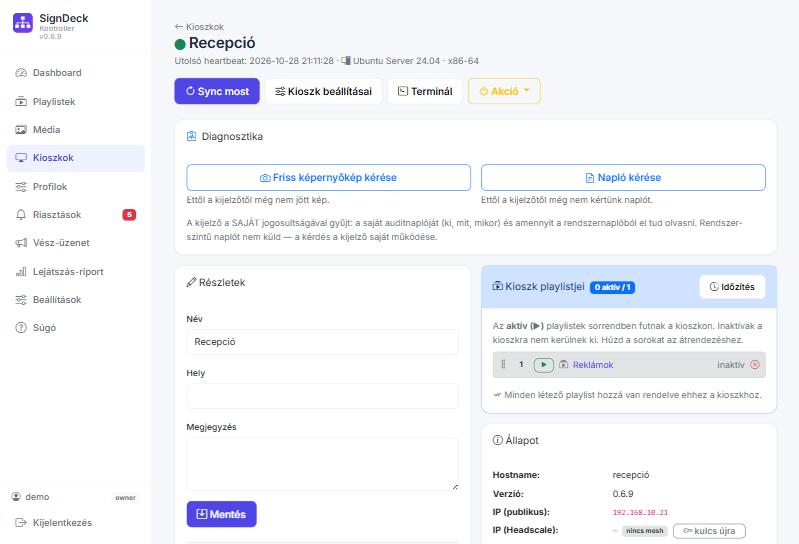This screenshot has width=799, height=544.
Task: Click the Dashboard gauge icon
Action: [21, 73]
